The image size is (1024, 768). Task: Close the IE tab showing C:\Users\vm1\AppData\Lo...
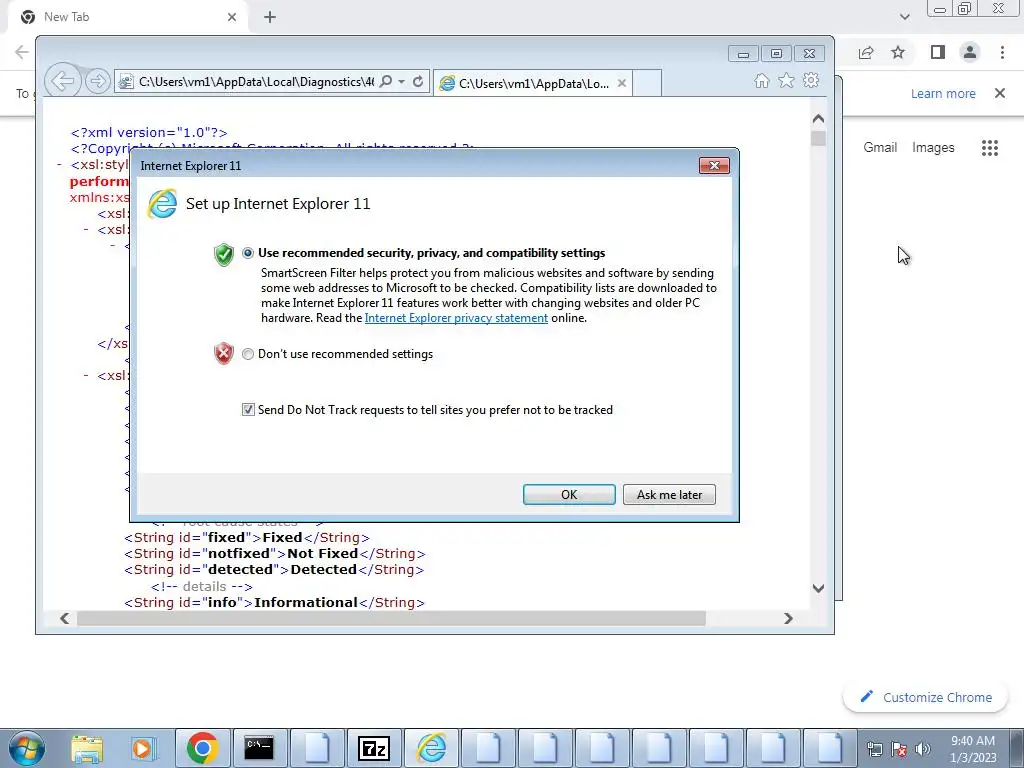pos(622,83)
